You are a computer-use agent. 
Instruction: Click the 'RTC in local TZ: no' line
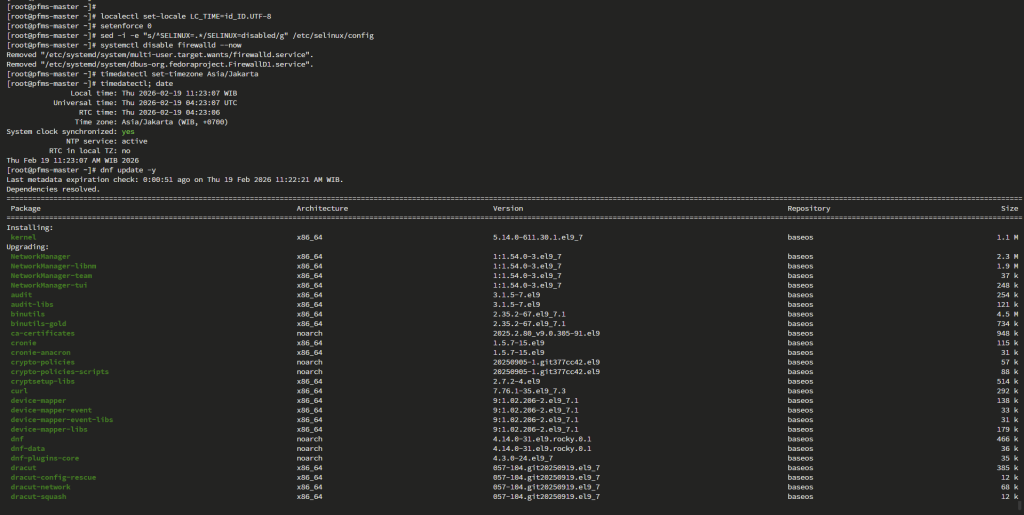click(89, 151)
